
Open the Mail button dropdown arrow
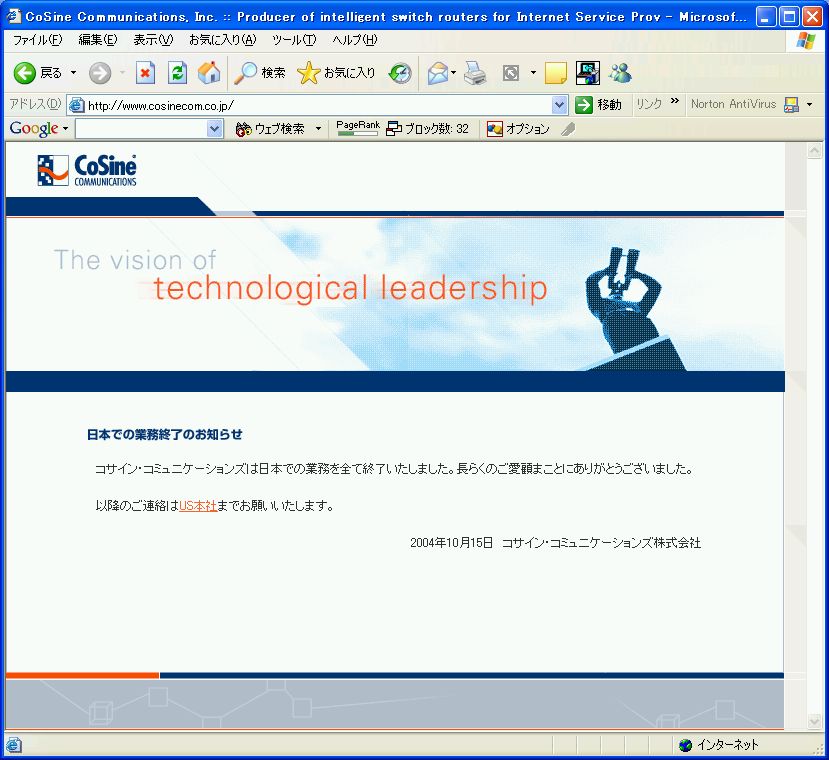click(x=454, y=72)
